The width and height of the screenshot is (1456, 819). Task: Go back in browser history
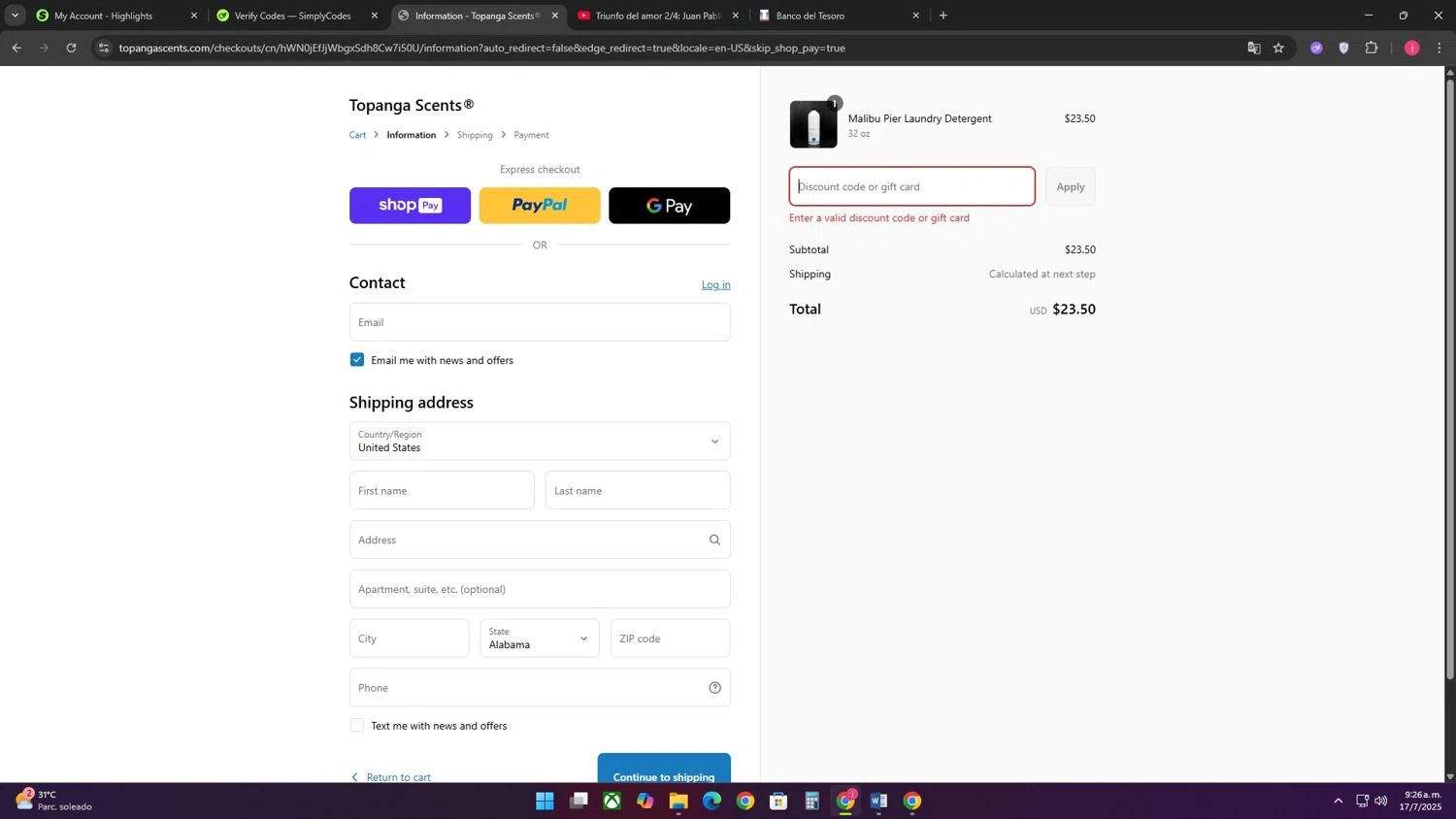[x=17, y=48]
